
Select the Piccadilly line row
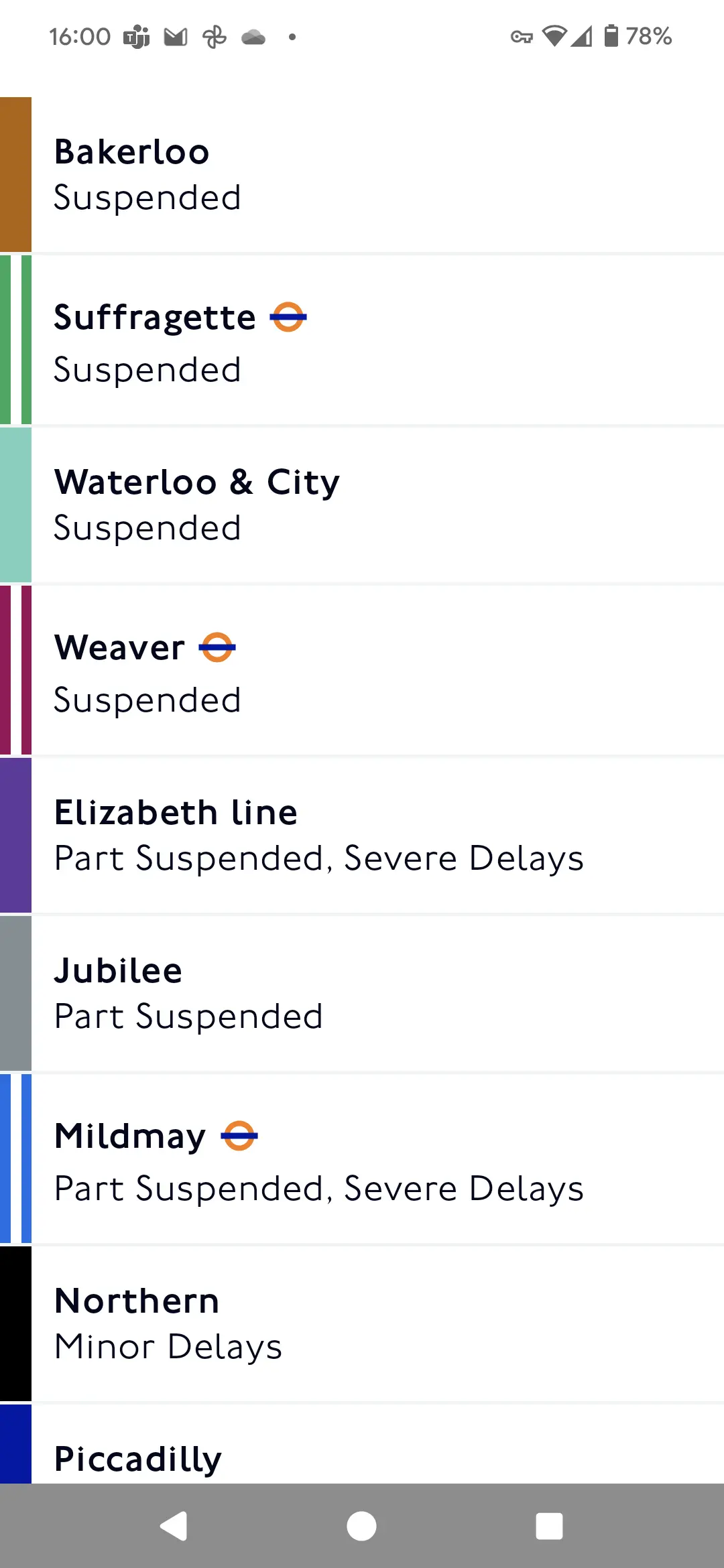[x=362, y=1444]
